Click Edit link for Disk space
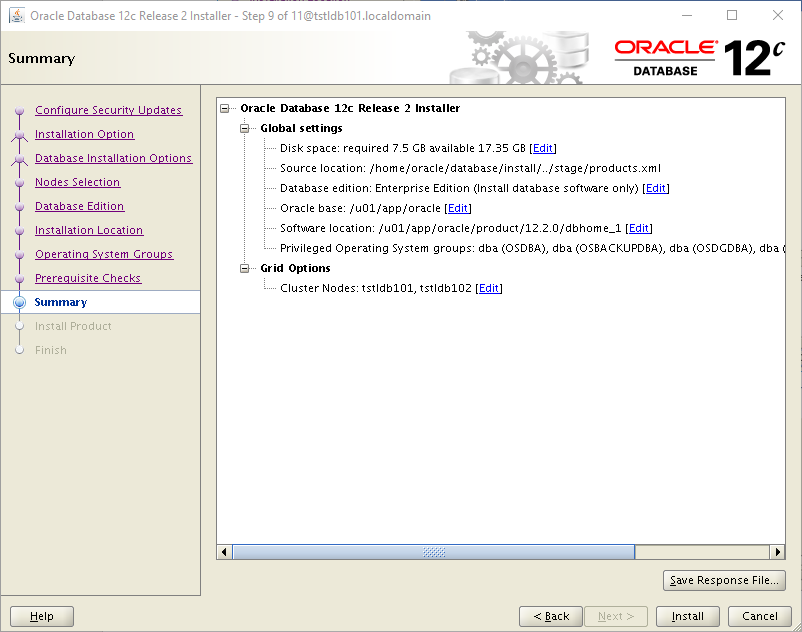The image size is (802, 632). 543,148
